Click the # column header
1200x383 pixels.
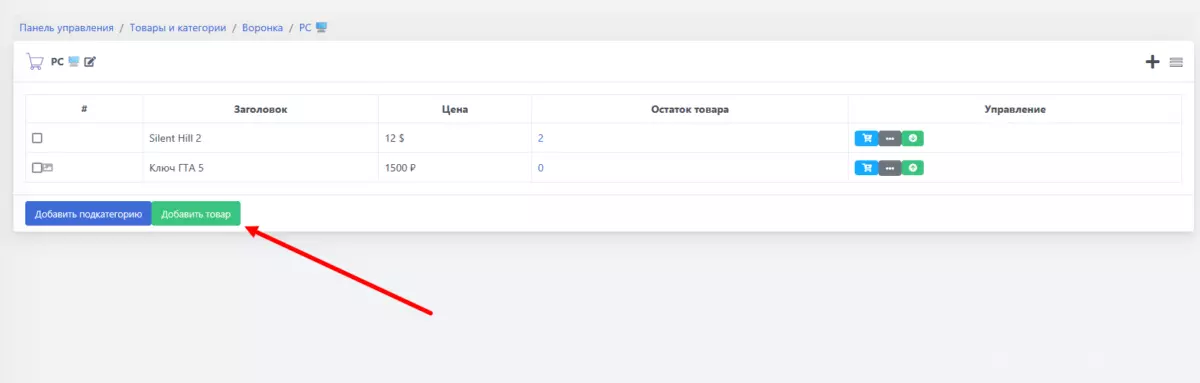pos(84,109)
